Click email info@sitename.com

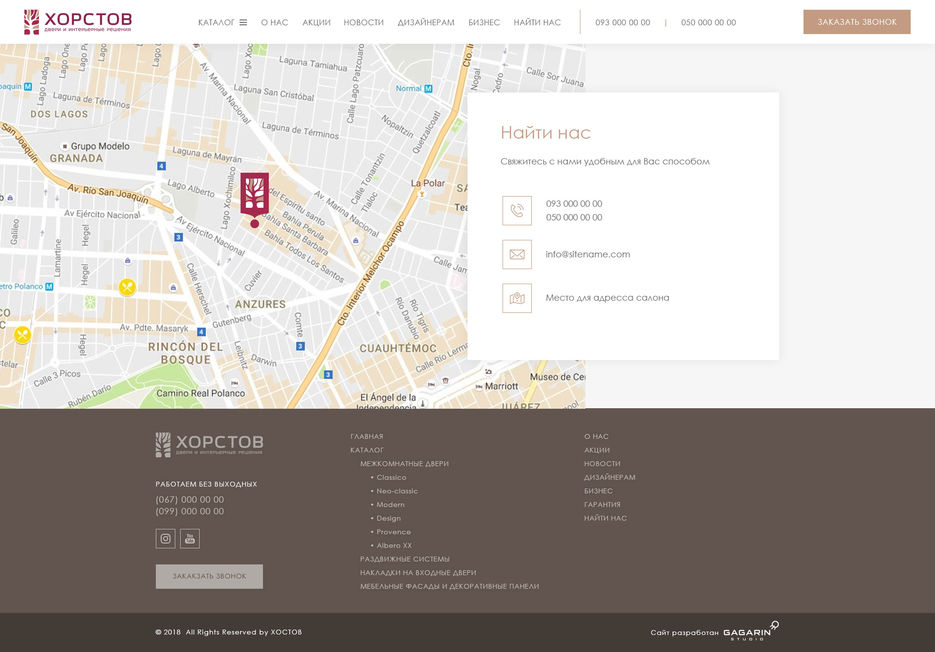click(x=587, y=254)
